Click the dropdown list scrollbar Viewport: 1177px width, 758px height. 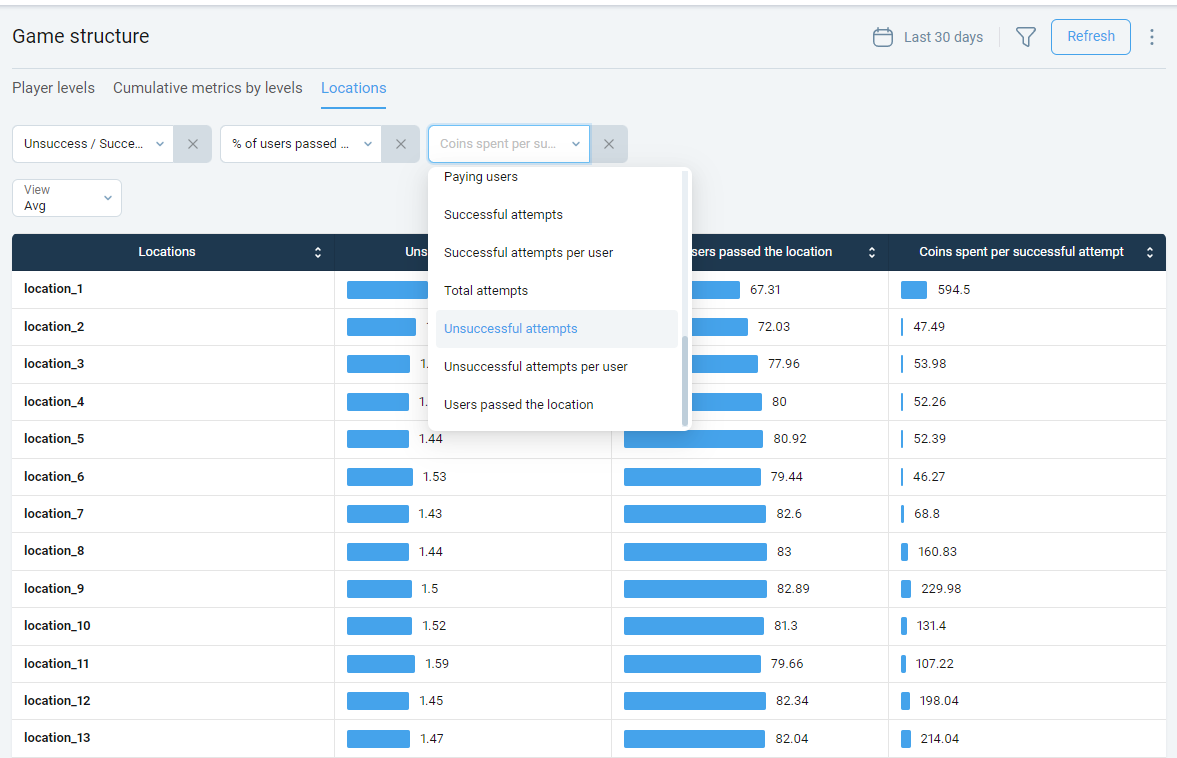(685, 380)
